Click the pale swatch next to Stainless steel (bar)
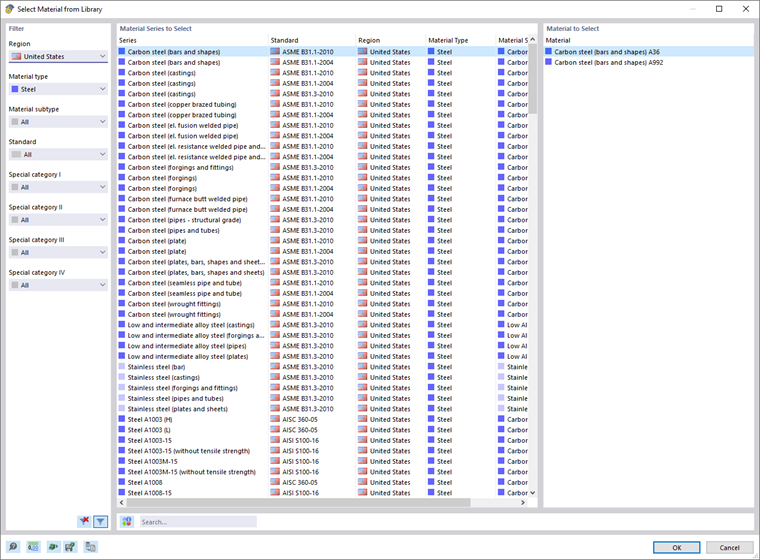The image size is (760, 560). coord(122,367)
